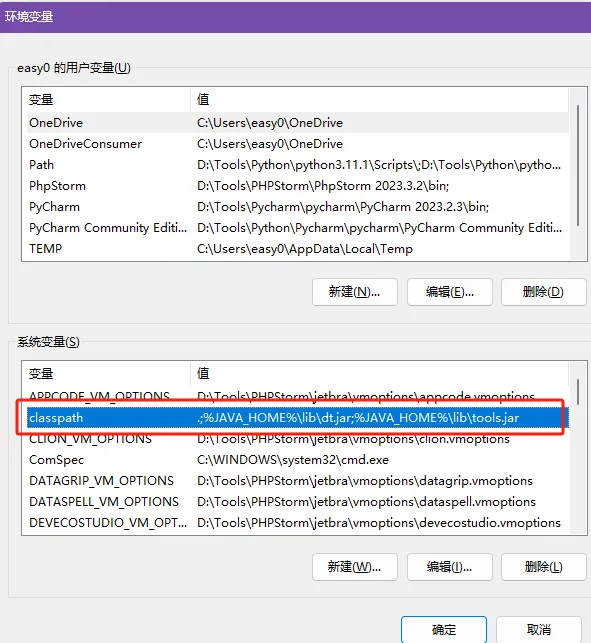
Task: Click 新建(N)... button for user variables
Action: [x=355, y=292]
